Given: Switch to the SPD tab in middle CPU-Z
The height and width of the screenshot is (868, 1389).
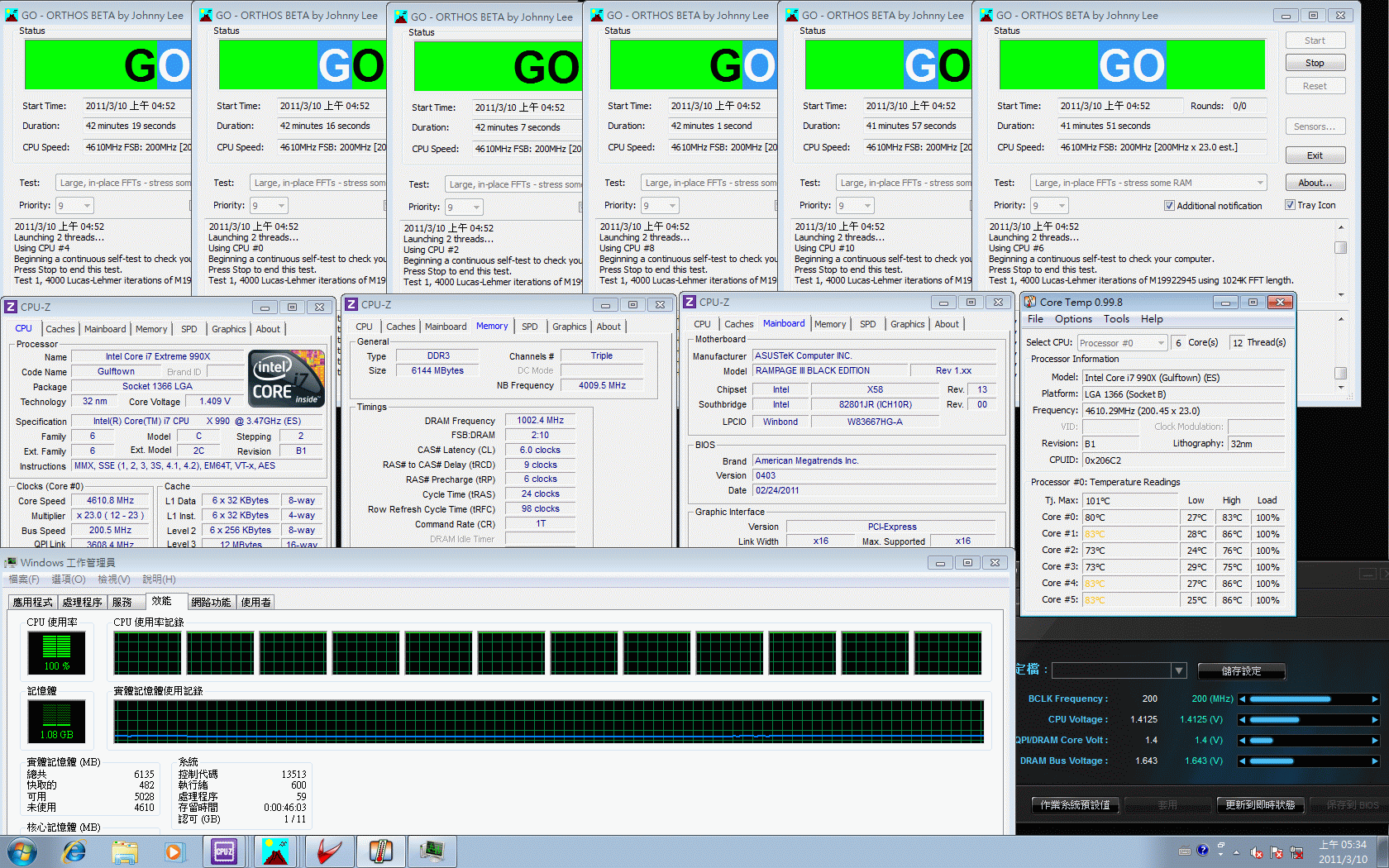Looking at the screenshot, I should 529,327.
